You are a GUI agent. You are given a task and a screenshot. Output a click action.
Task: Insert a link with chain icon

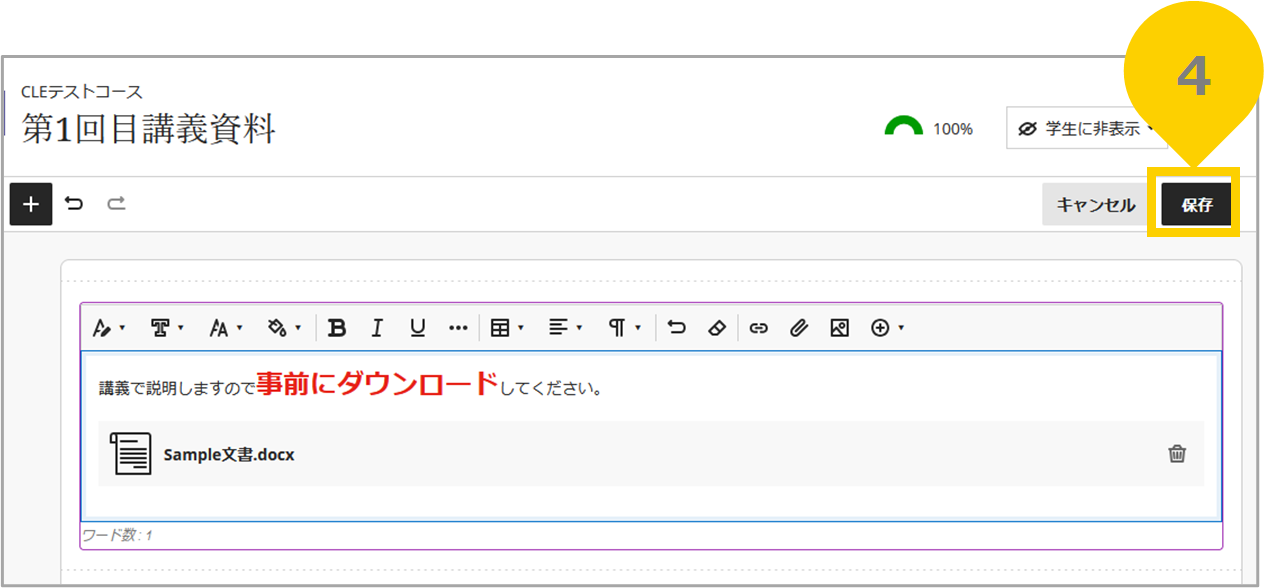759,328
